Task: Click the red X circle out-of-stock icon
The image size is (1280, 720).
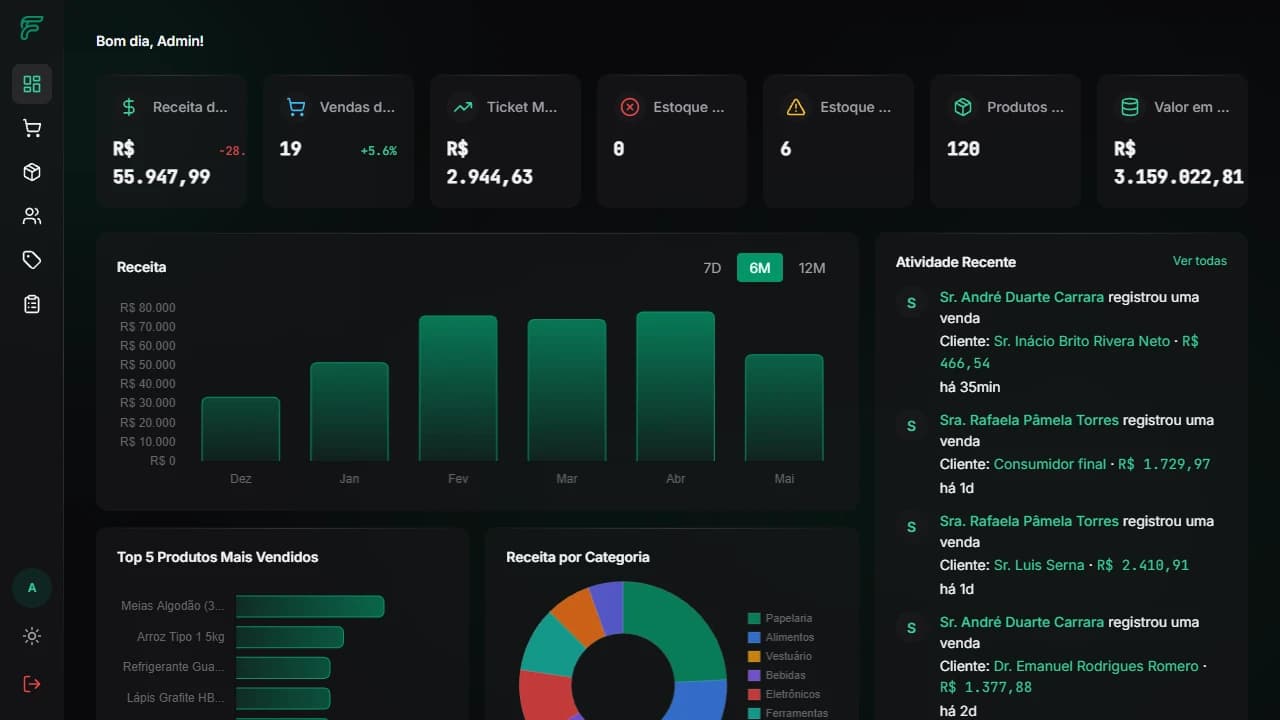Action: pos(629,107)
